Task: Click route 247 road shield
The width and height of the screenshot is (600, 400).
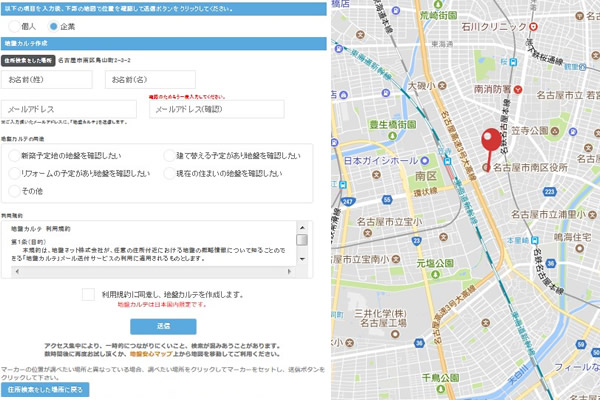Action: [347, 201]
